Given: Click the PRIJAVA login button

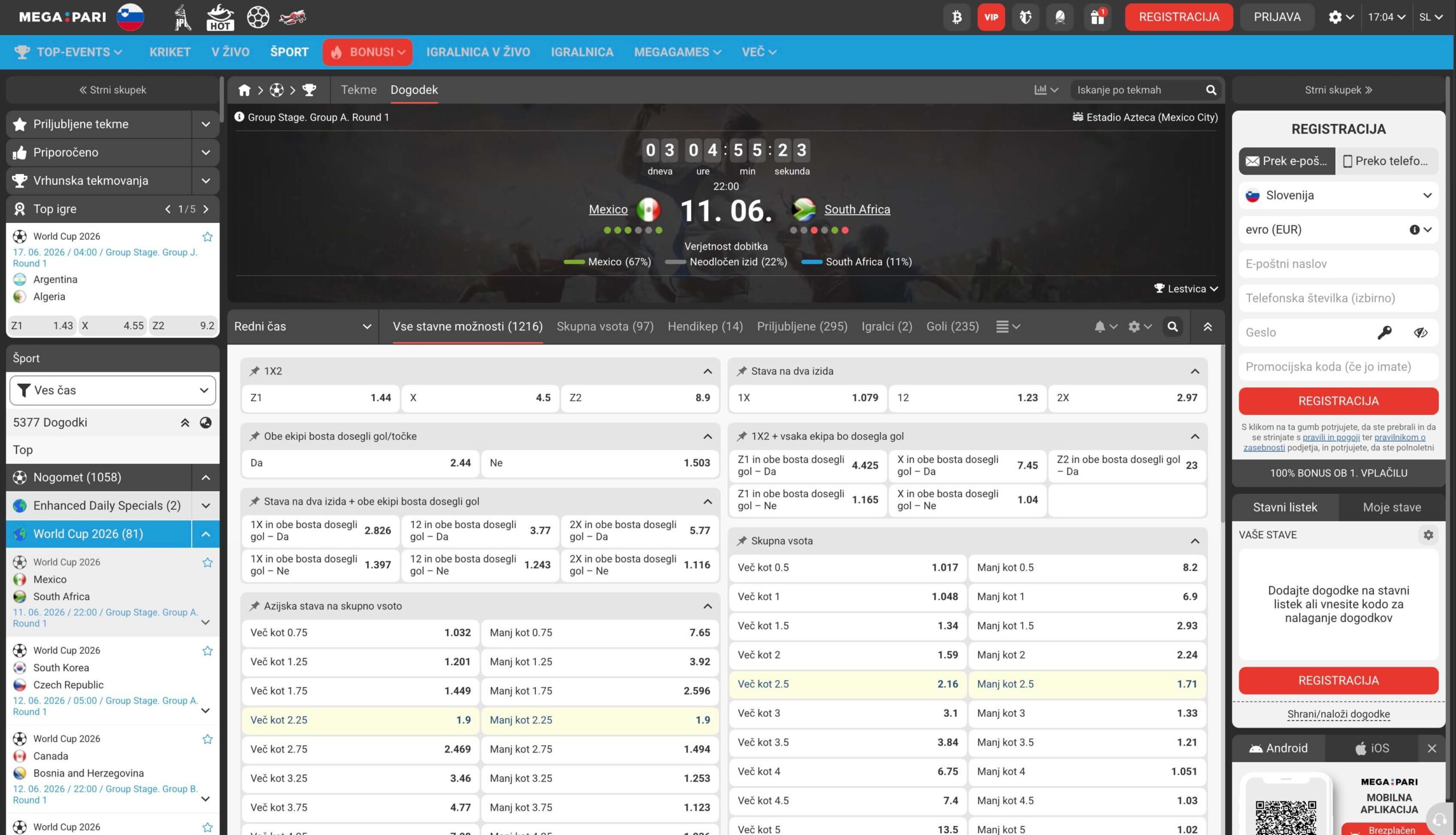Looking at the screenshot, I should pyautogui.click(x=1276, y=17).
